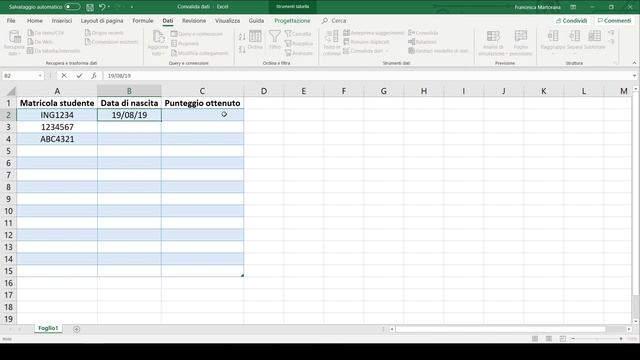Screen dimensions: 640x360
Task: Click the zoom slider in status bar
Action: coord(597,339)
